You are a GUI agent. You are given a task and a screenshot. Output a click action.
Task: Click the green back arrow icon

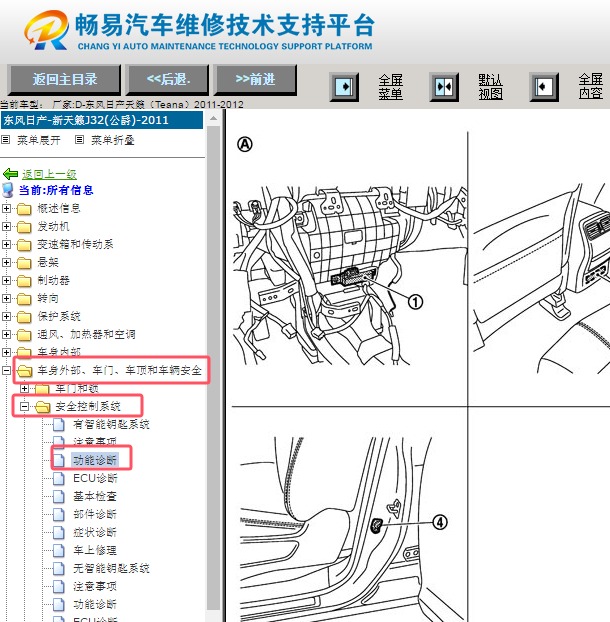coord(10,174)
